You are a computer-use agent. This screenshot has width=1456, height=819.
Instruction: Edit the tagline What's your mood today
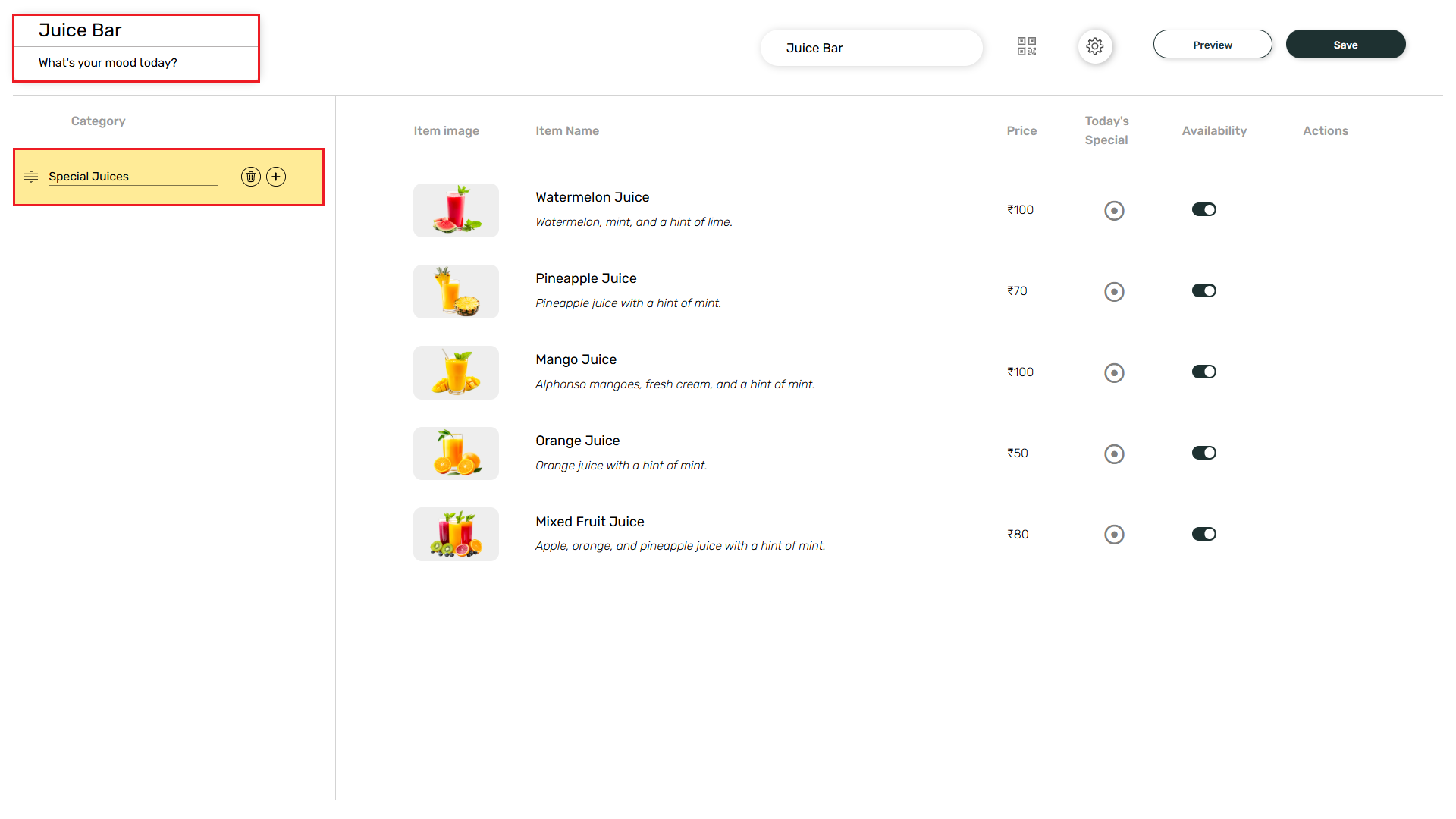point(108,63)
